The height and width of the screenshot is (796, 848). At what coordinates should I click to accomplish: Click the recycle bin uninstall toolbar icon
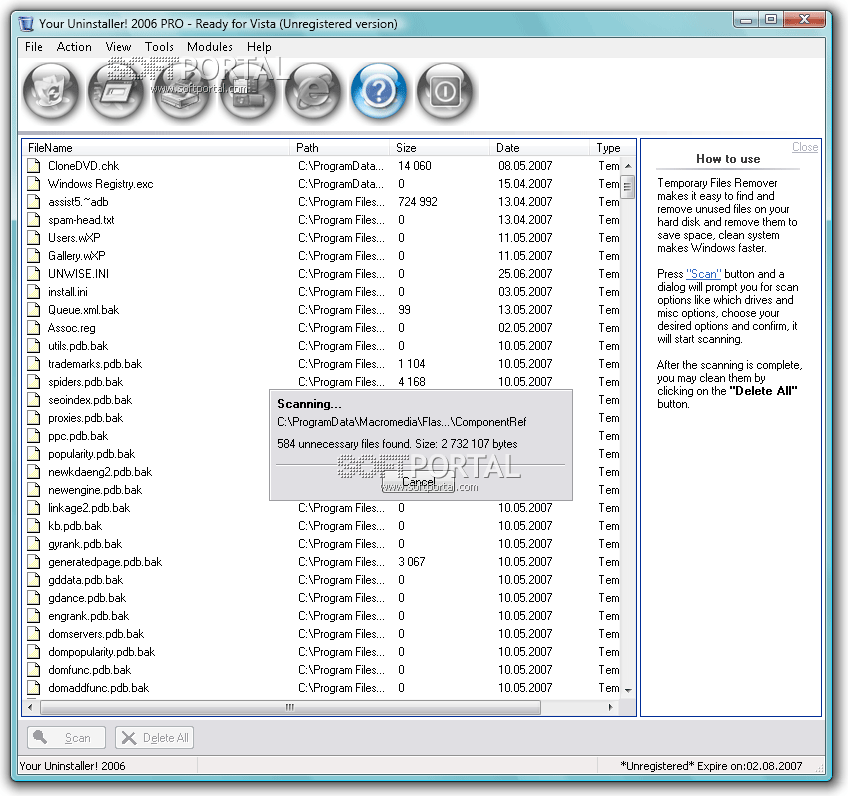[51, 92]
